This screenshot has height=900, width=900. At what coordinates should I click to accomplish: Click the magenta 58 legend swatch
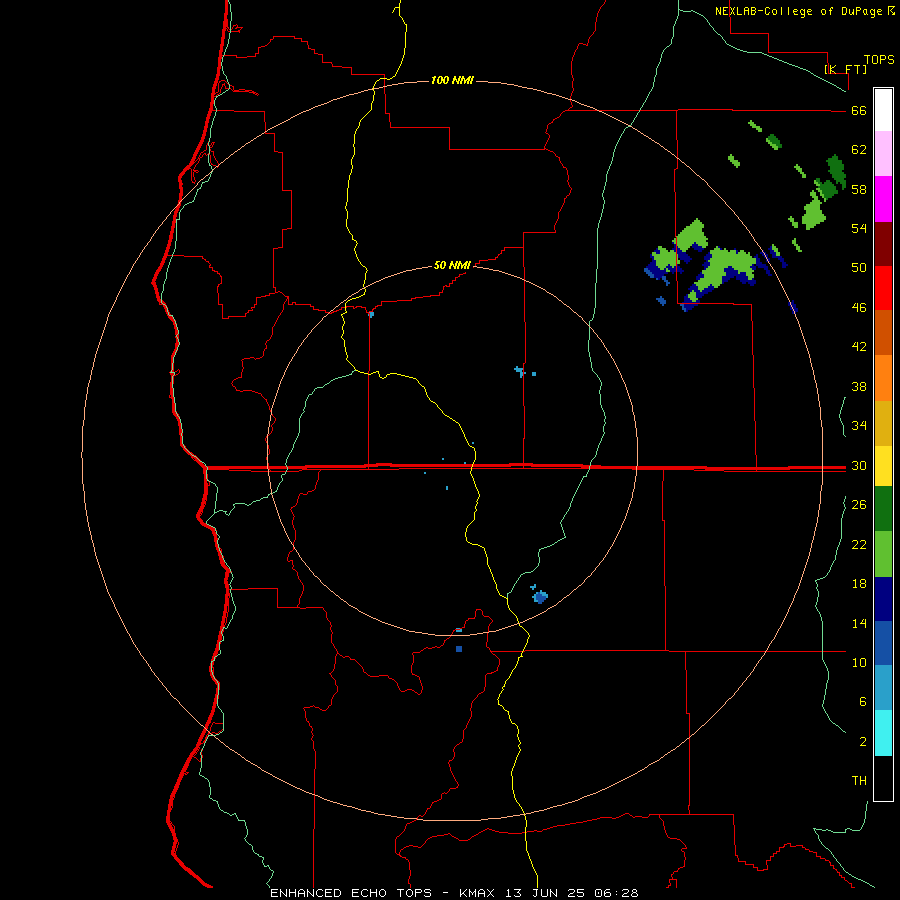[883, 199]
